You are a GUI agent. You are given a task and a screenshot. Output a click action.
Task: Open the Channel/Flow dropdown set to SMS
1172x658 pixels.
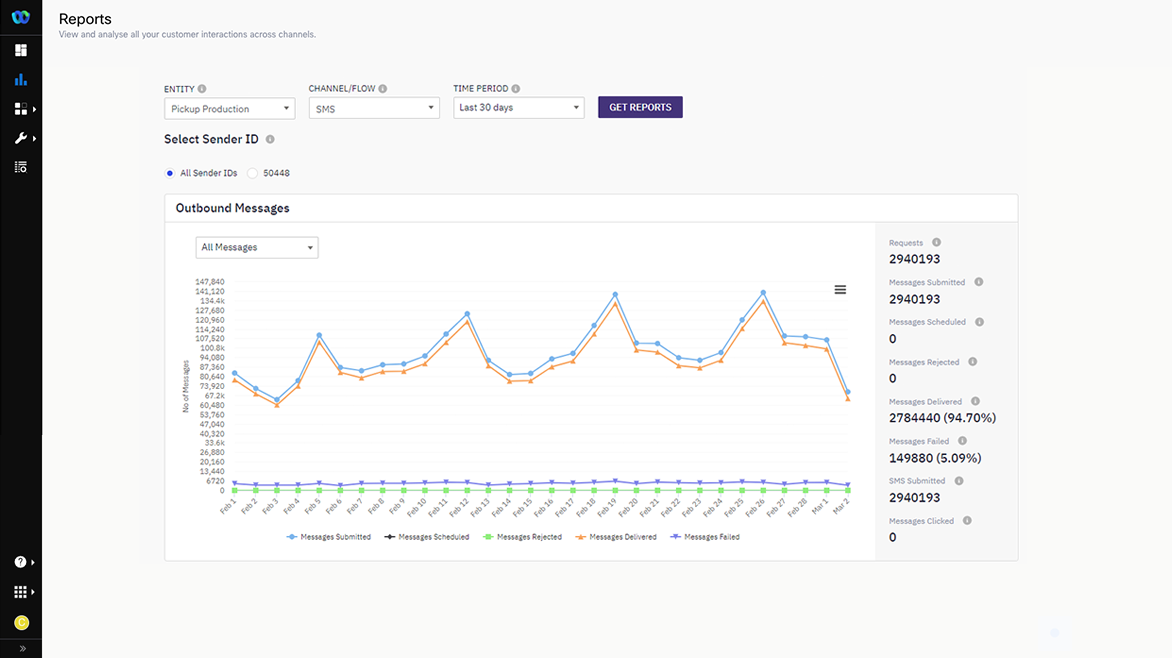pyautogui.click(x=374, y=107)
